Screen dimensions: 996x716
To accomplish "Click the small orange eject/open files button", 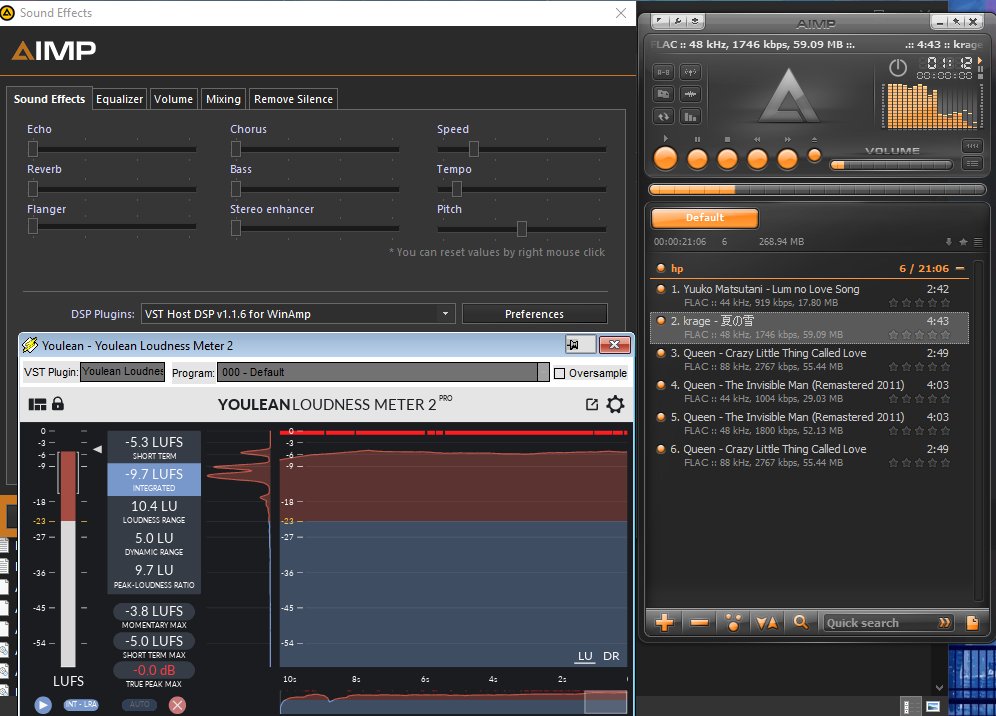I will (814, 155).
